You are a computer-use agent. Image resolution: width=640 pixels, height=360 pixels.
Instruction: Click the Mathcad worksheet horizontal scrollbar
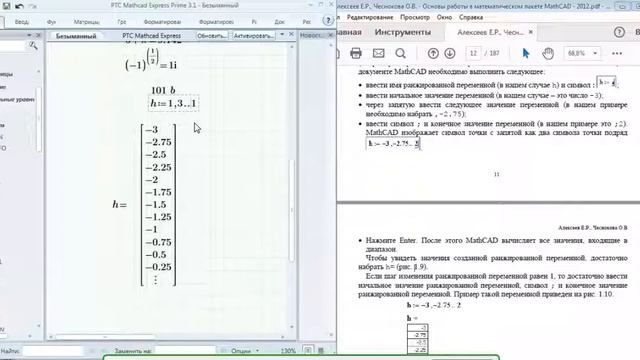pos(105,337)
